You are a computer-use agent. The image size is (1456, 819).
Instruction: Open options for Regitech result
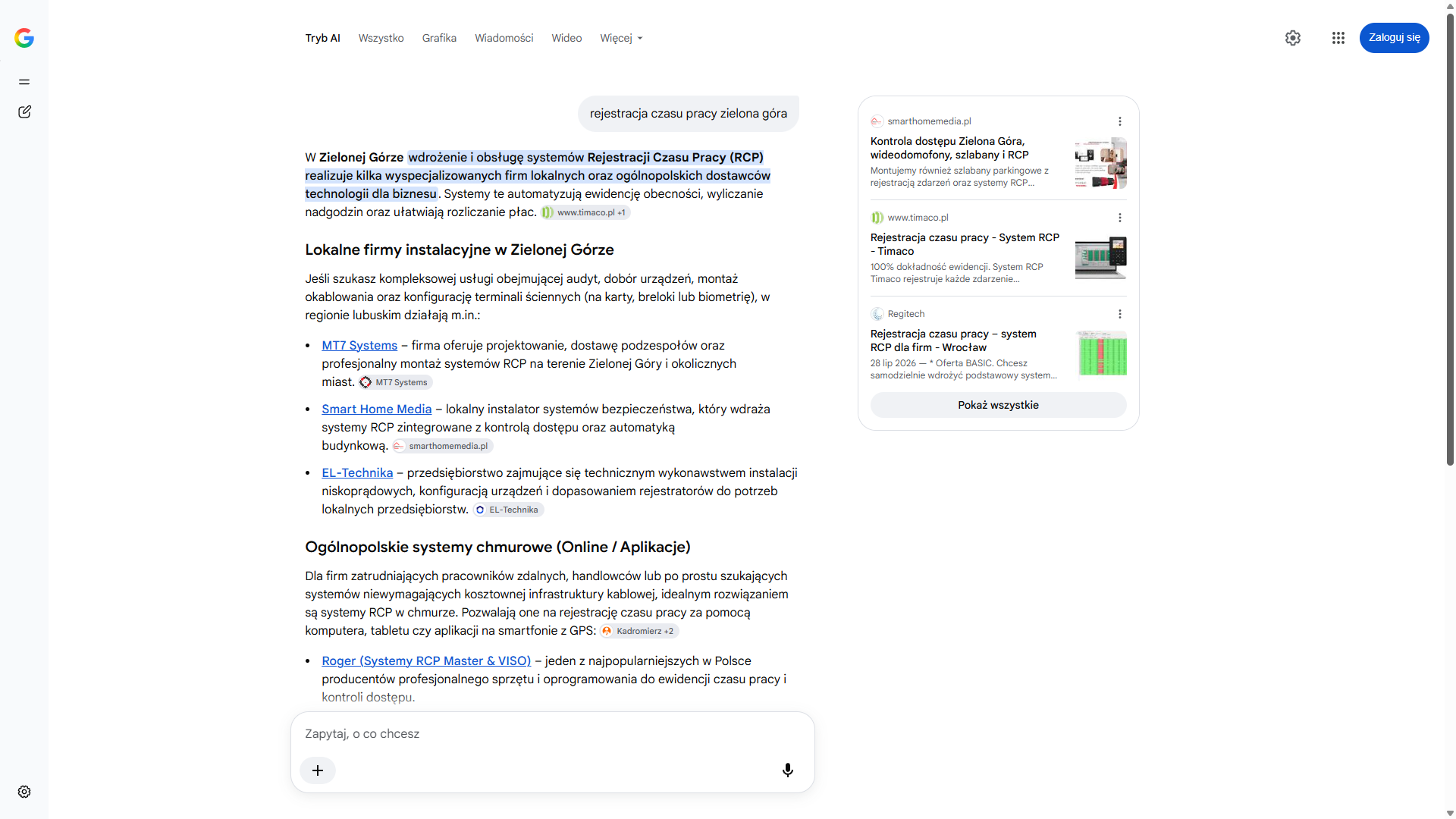pyautogui.click(x=1120, y=314)
